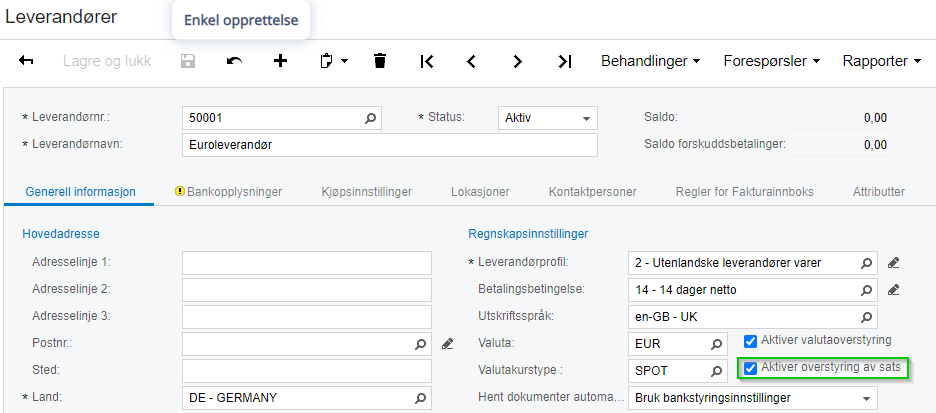Screen dimensions: 936x413
Task: Expand the Rapporter menu
Action: 882,61
